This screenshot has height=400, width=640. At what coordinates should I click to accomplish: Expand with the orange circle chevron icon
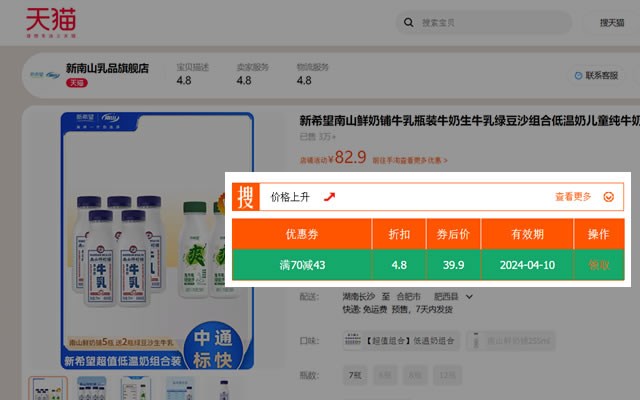(609, 197)
